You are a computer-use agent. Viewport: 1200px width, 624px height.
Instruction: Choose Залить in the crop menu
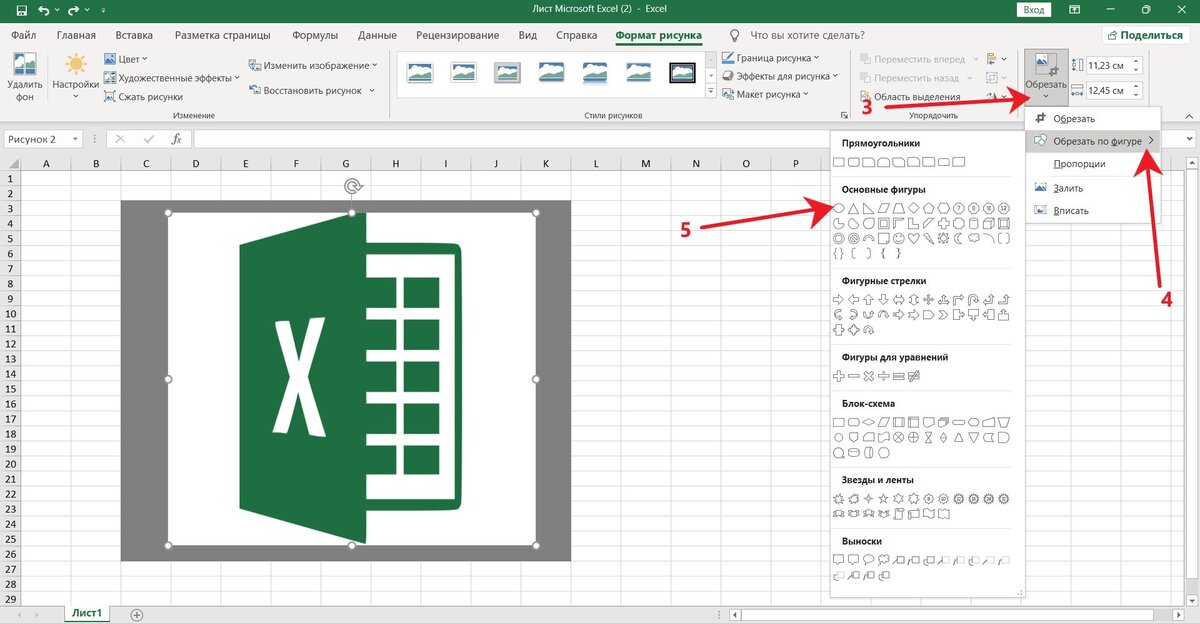coord(1092,188)
